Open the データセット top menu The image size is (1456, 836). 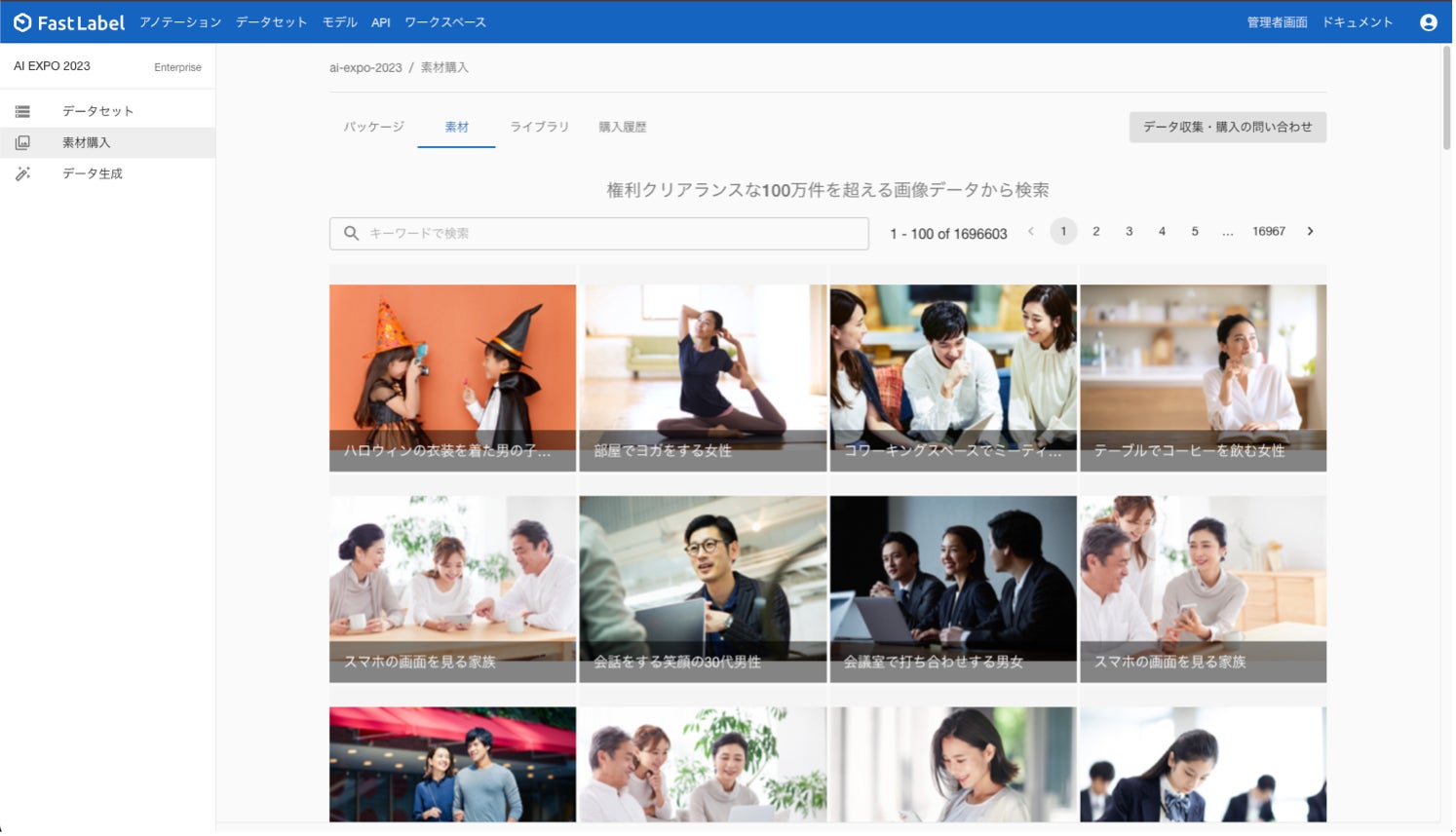272,22
